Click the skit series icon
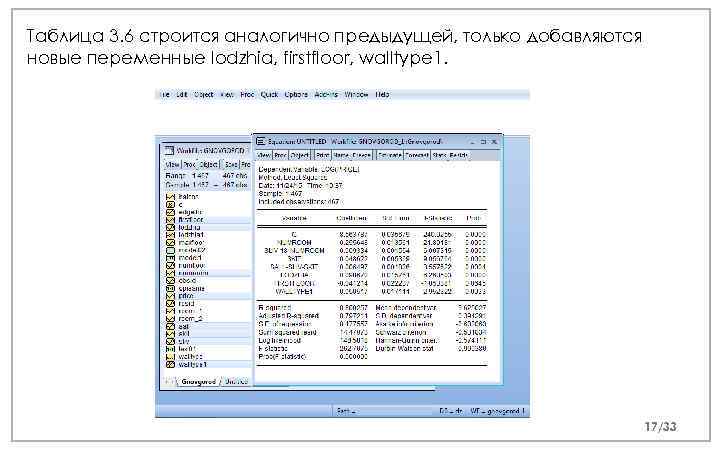The width and height of the screenshot is (720, 450). point(170,334)
